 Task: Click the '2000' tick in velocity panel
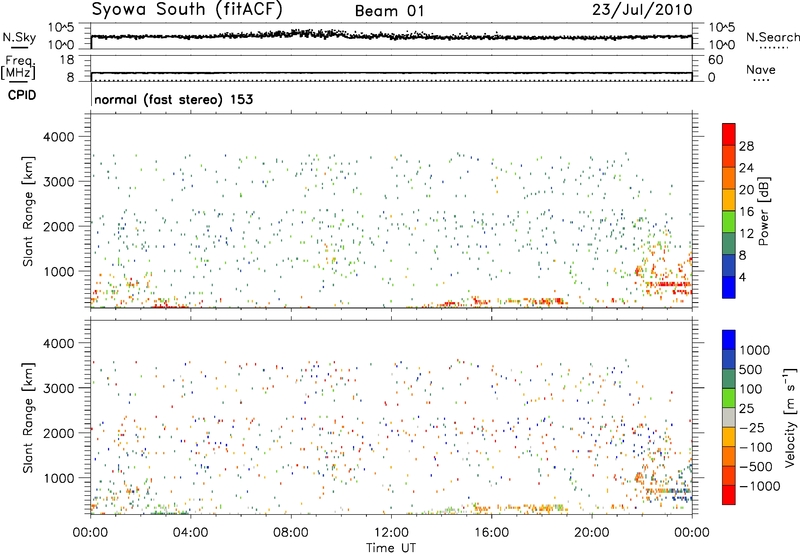58,433
